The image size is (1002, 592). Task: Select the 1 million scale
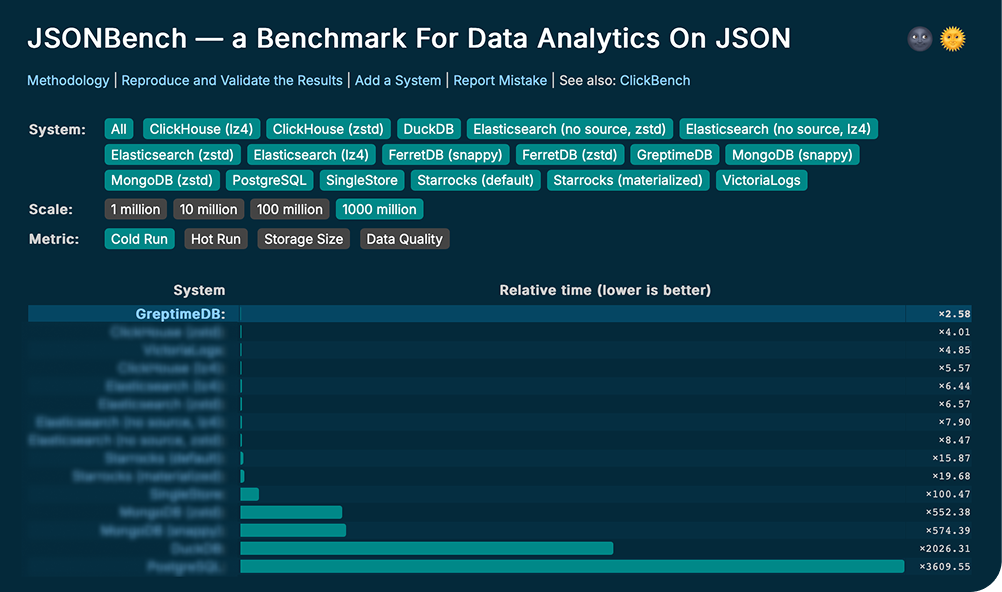135,210
